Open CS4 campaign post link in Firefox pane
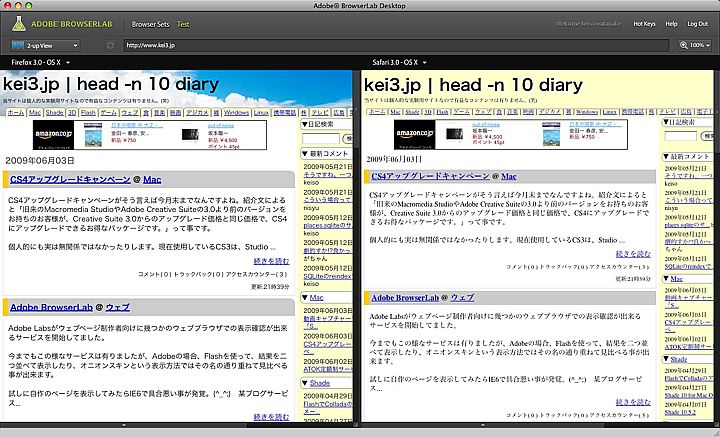Viewport: 720px width, 437px height. (x=69, y=179)
